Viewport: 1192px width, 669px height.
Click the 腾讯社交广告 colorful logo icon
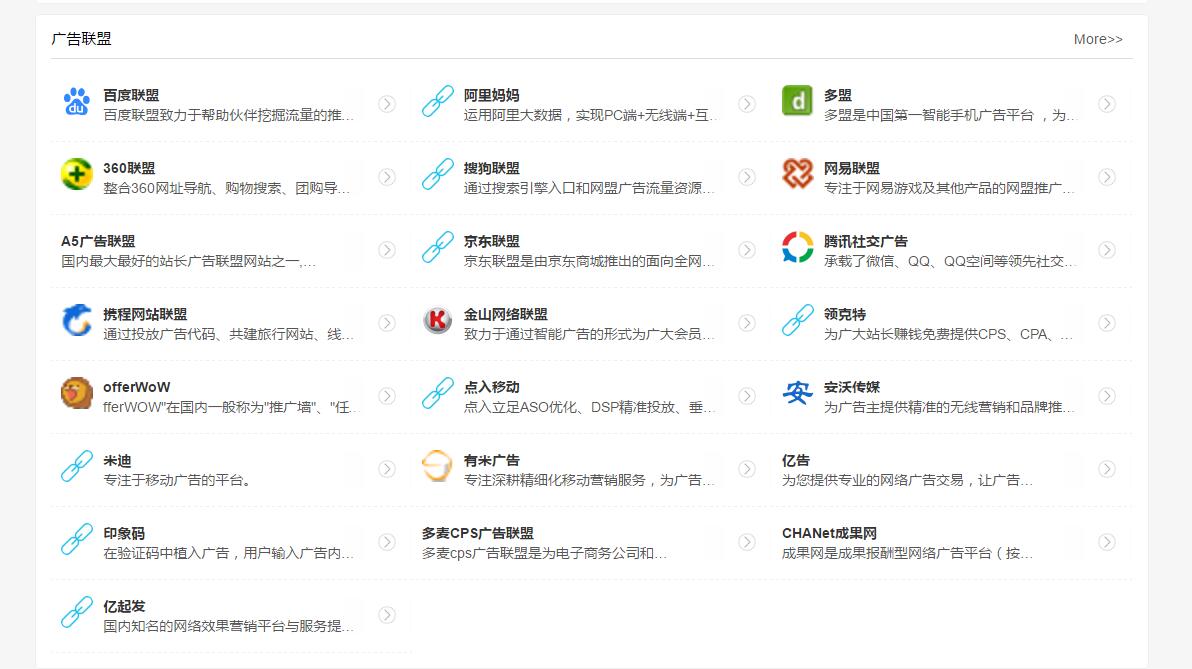[x=797, y=250]
